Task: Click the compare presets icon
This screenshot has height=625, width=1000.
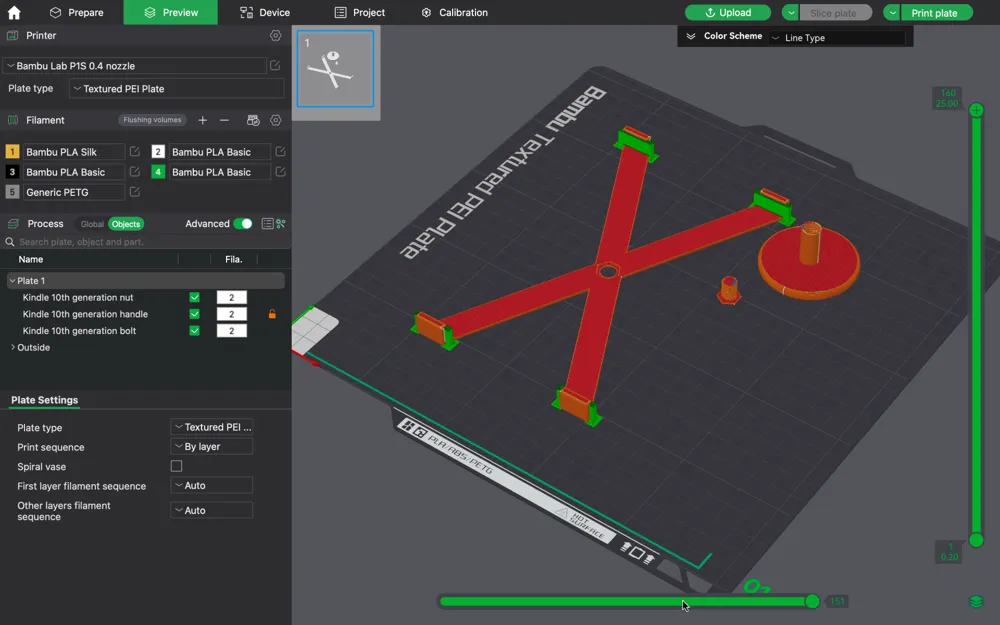Action: click(x=281, y=224)
